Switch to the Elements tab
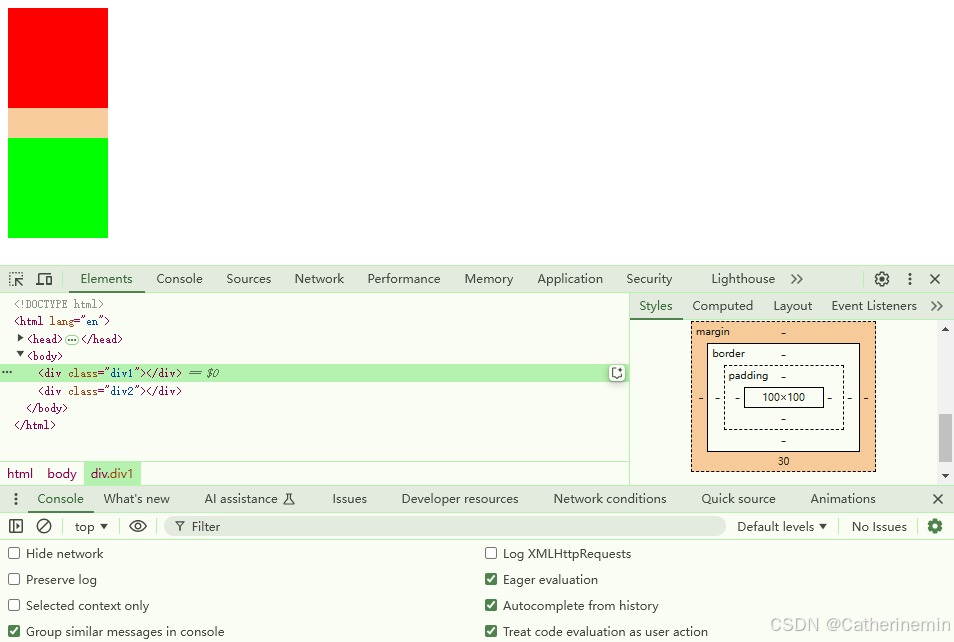This screenshot has height=642, width=954. tap(106, 279)
